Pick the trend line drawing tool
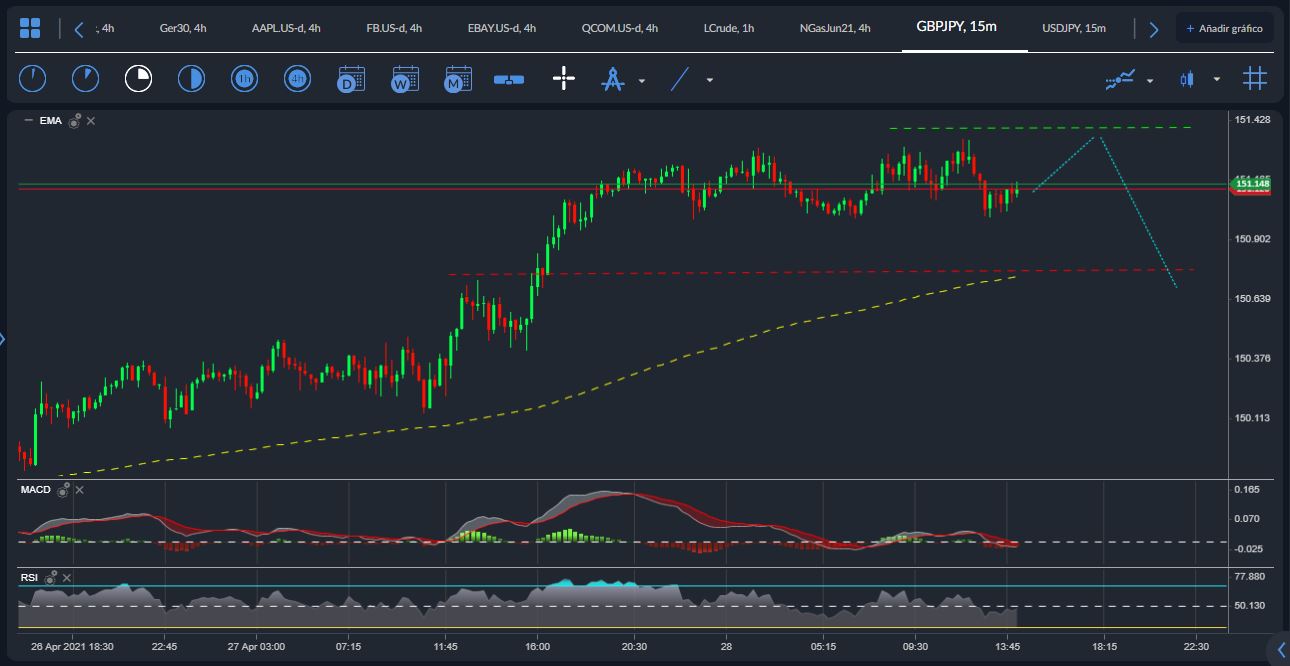 coord(680,79)
